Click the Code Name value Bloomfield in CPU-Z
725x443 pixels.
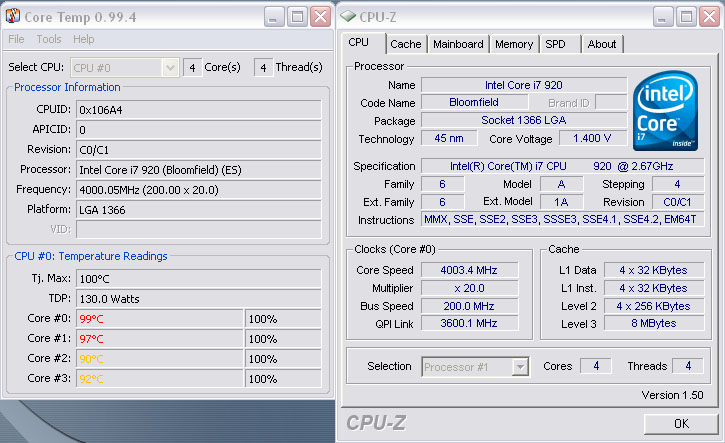click(474, 102)
